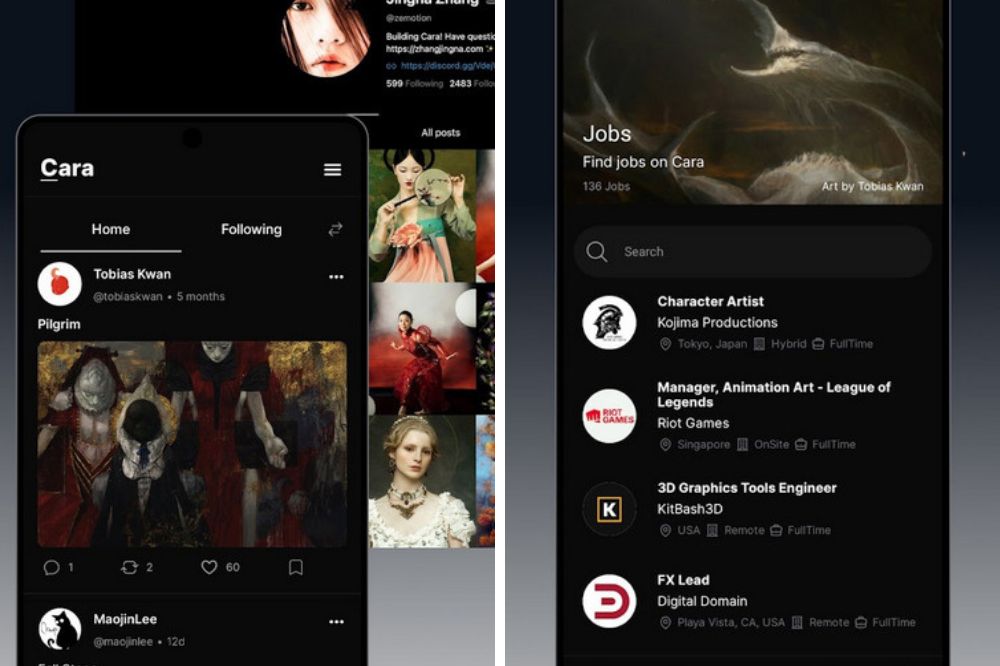Like the Pilgrim post with the heart icon
Viewport: 1000px width, 666px height.
pos(209,567)
